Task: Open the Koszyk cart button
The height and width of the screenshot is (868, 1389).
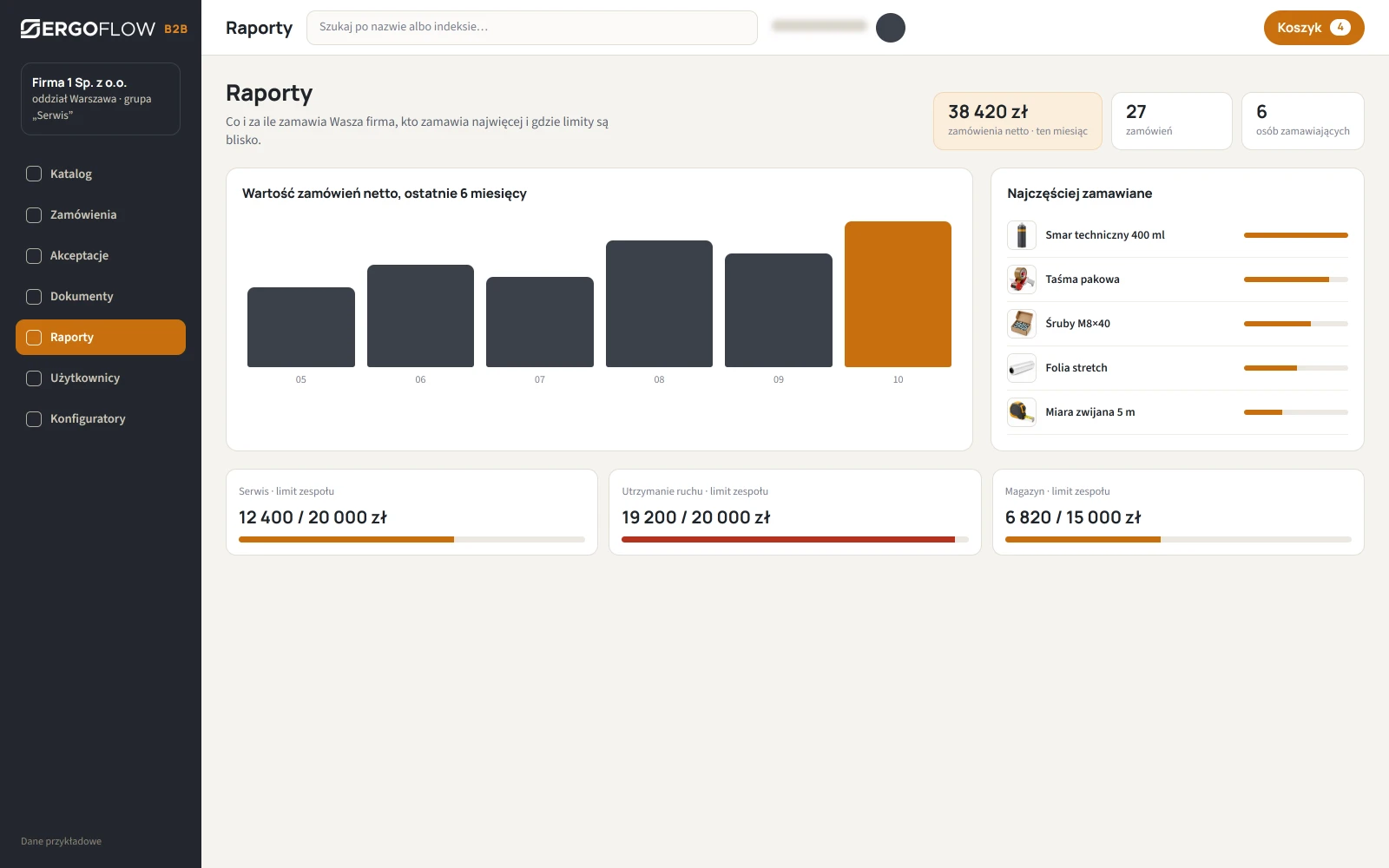Action: tap(1313, 28)
